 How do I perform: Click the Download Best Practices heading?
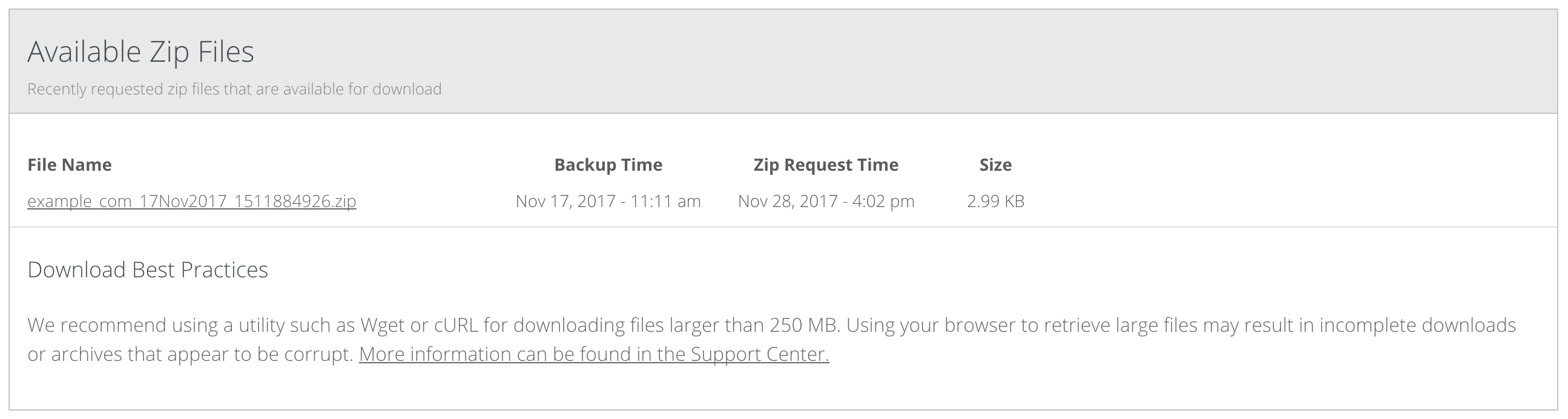tap(148, 270)
